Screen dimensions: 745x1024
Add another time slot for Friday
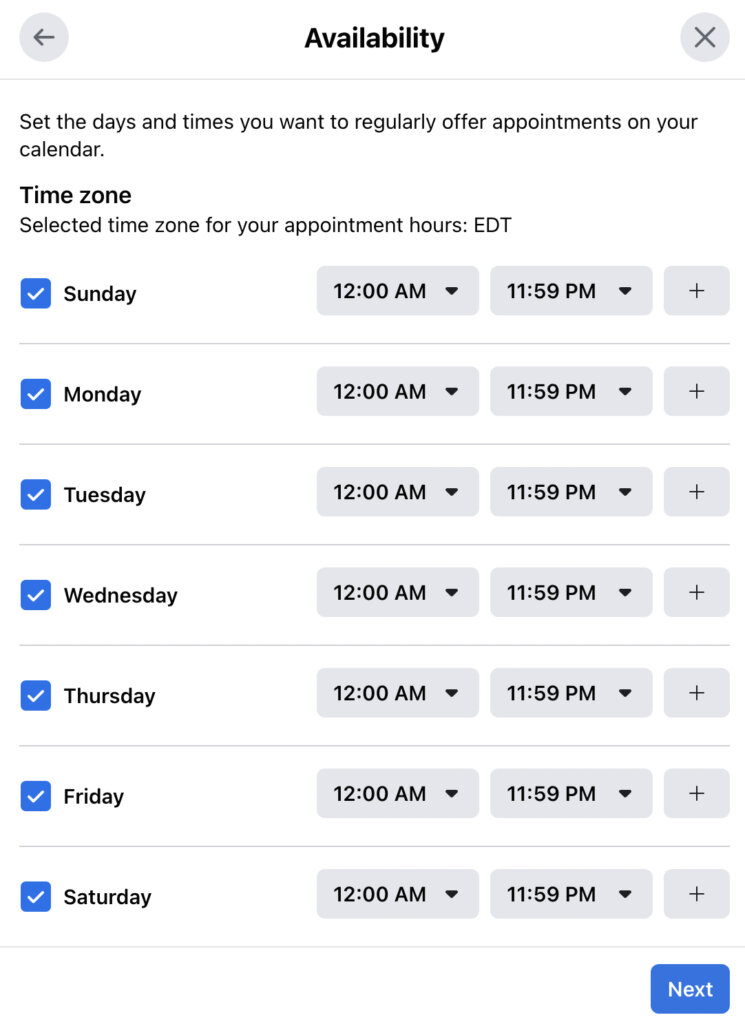click(x=696, y=793)
